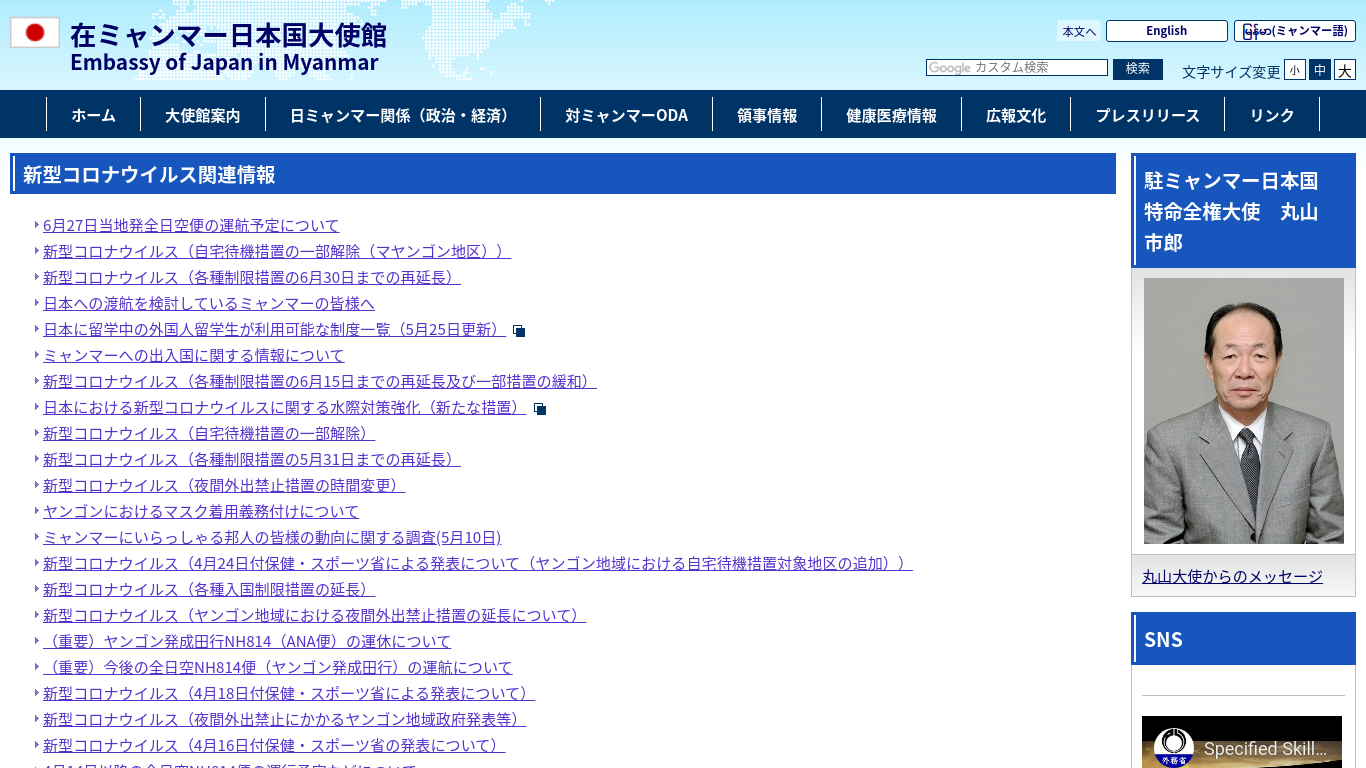This screenshot has height=768, width=1366.
Task: Play the Specified Skill video thumbnail
Action: click(x=1242, y=742)
